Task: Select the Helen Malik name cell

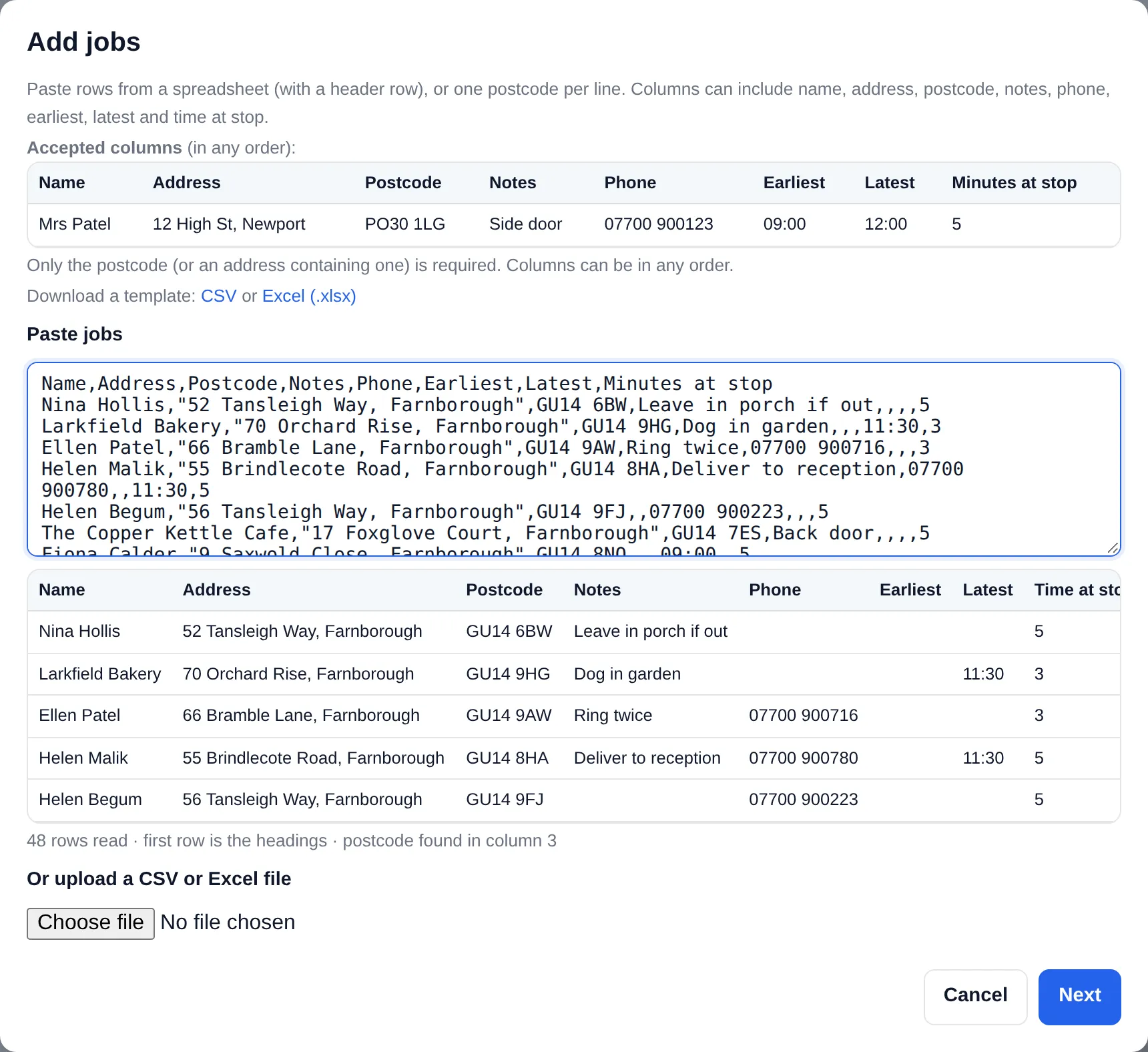Action: [x=83, y=758]
